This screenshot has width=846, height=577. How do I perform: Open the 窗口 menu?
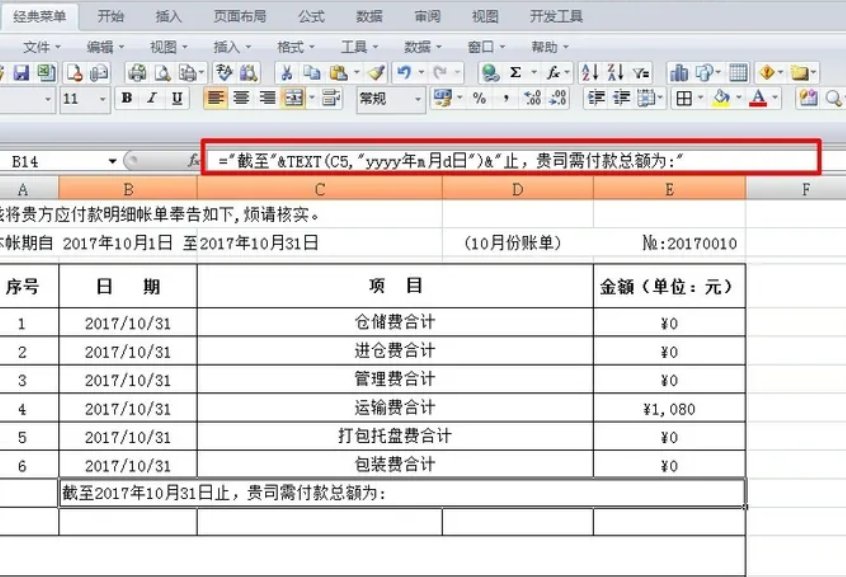[x=486, y=47]
